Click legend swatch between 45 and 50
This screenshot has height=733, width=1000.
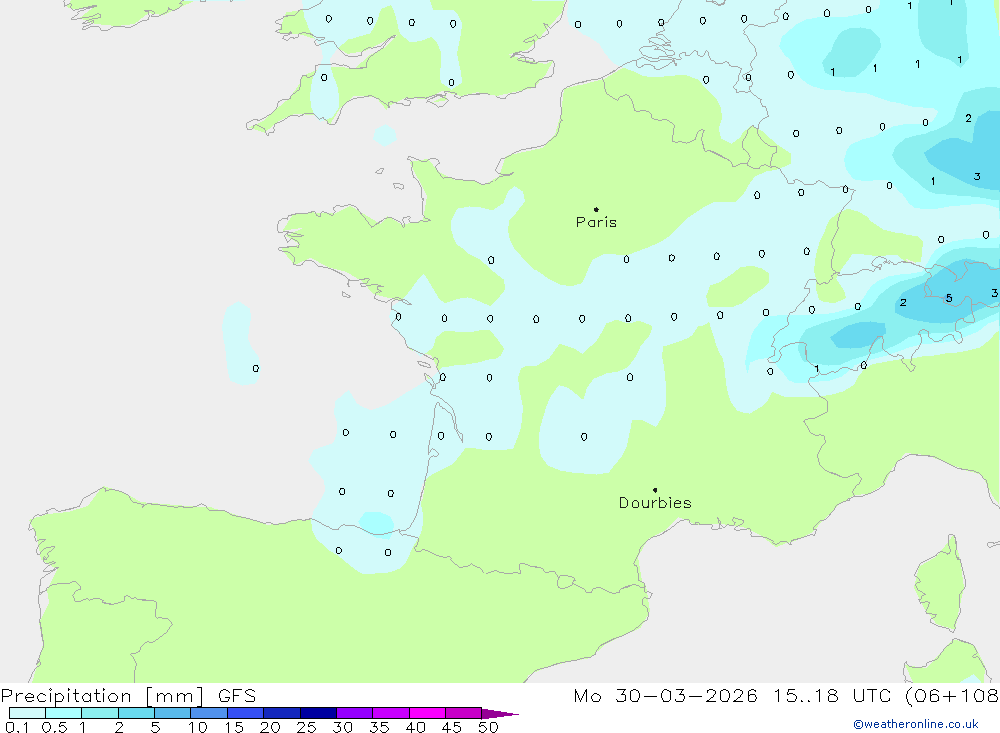coord(463,713)
